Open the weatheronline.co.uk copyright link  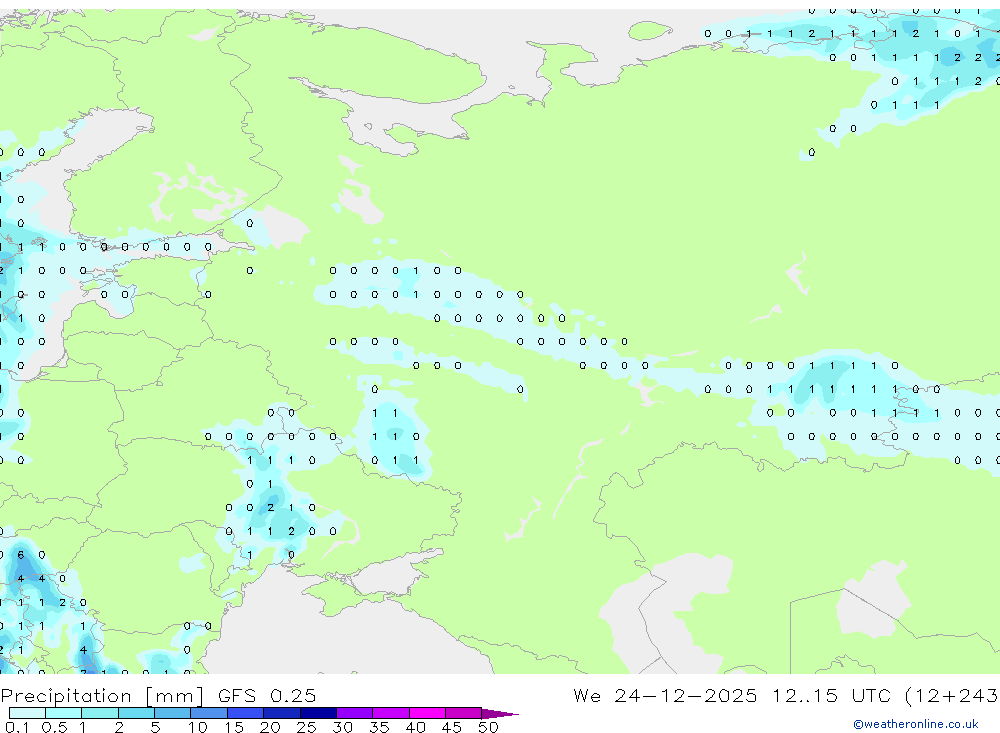click(916, 724)
